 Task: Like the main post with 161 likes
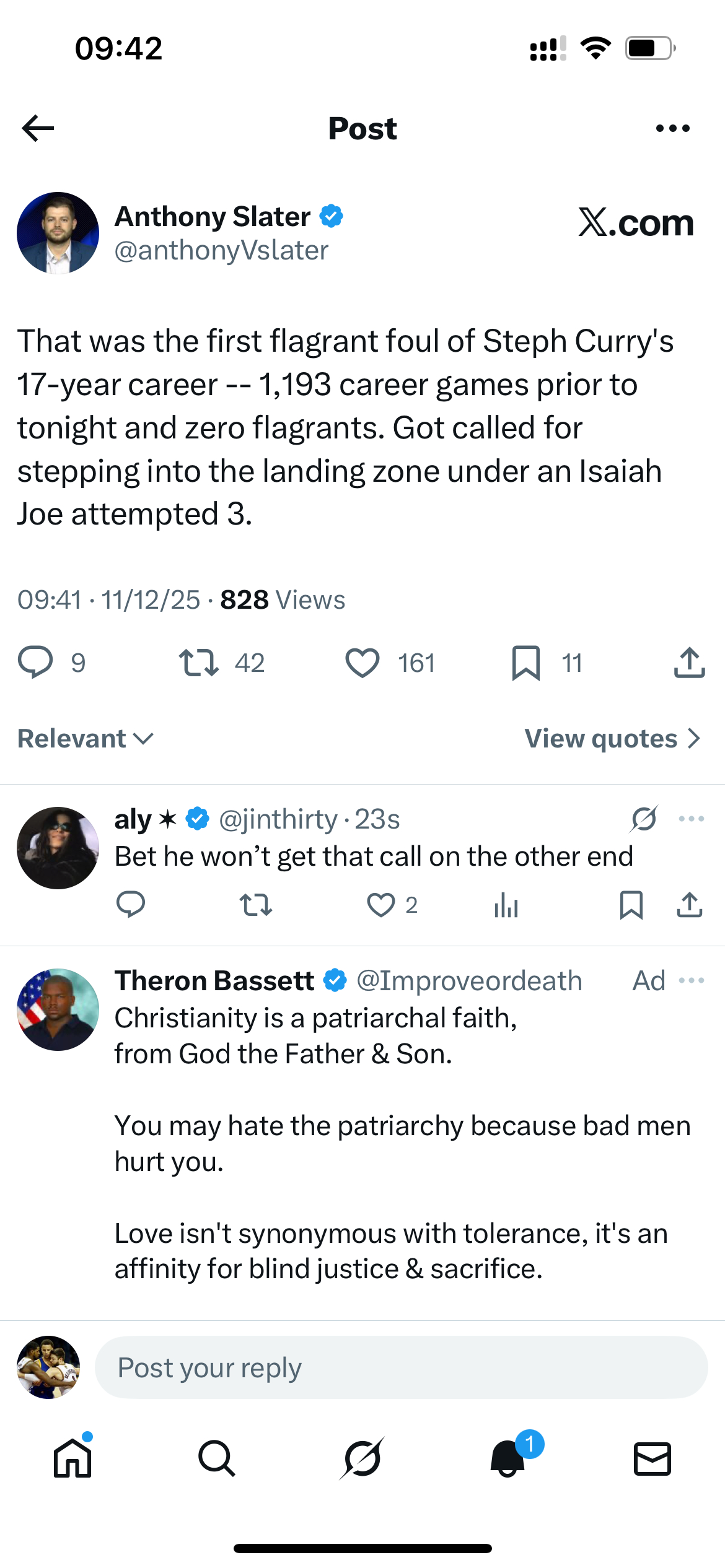[x=362, y=663]
